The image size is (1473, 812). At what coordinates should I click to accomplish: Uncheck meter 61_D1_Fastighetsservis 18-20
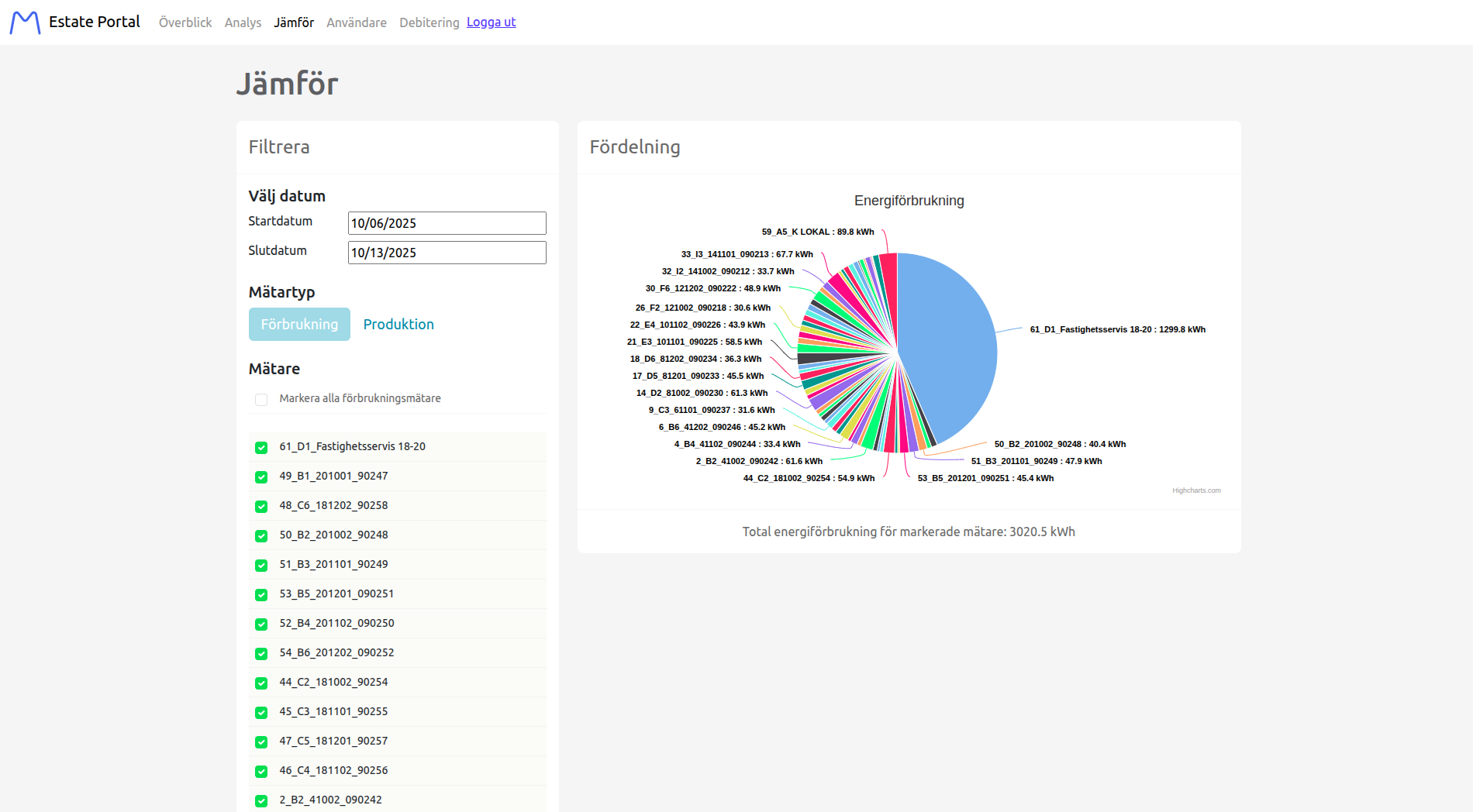pos(261,447)
